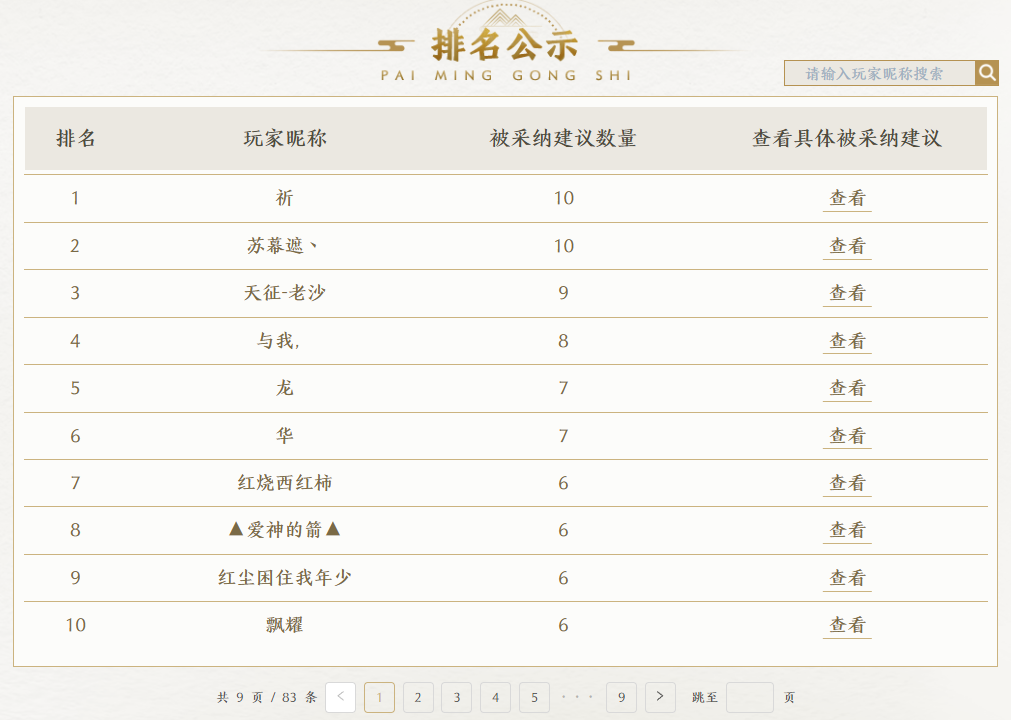Select player name 飘耀
Image resolution: width=1011 pixels, height=720 pixels.
284,625
